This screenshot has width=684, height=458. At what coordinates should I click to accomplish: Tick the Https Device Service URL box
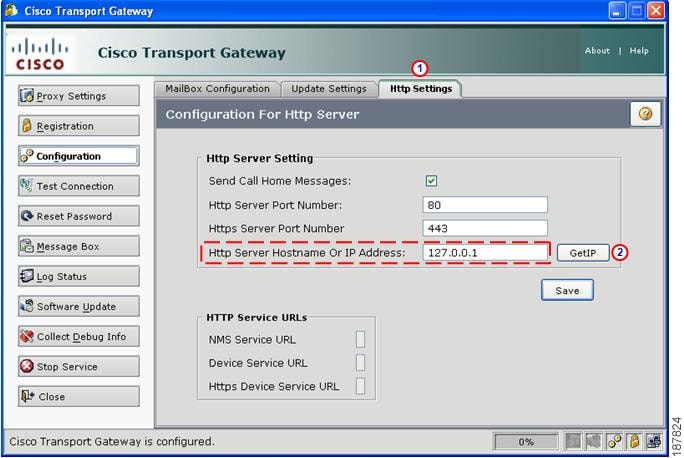click(360, 386)
